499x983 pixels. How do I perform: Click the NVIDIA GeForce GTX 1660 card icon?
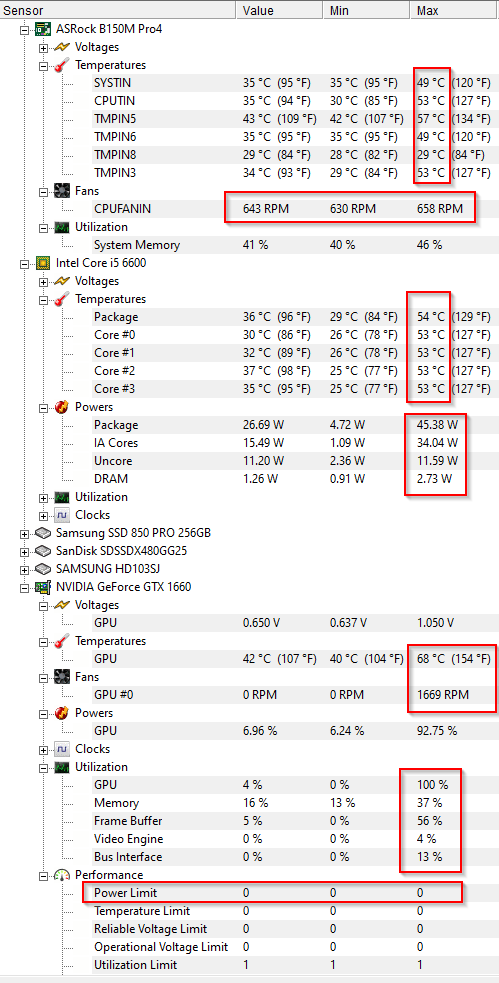tap(43, 587)
